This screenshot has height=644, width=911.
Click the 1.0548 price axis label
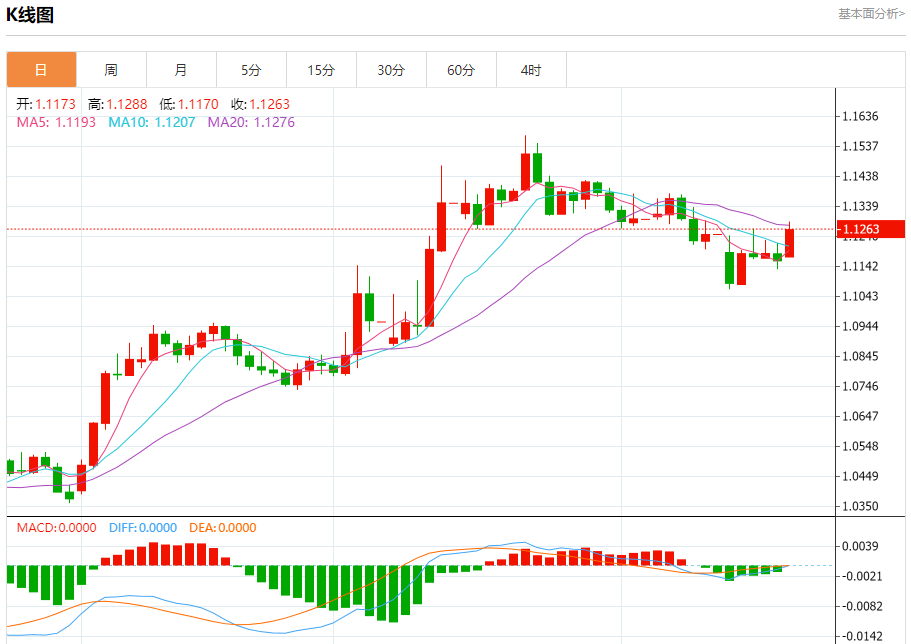coord(860,446)
